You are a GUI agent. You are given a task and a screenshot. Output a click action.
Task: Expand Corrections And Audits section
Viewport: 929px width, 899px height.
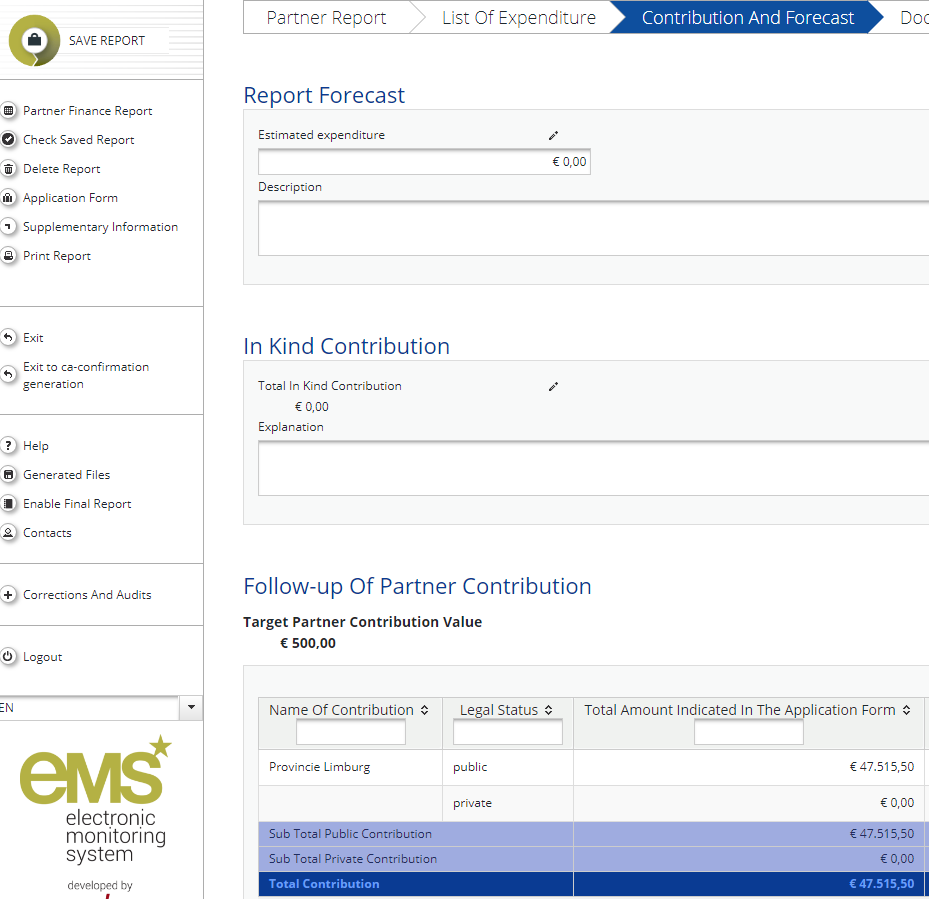(9, 595)
